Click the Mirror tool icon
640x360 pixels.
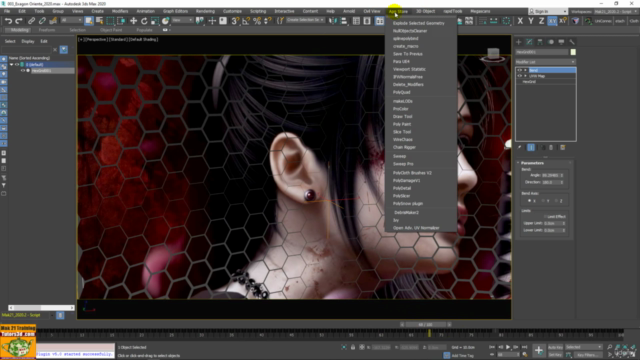333,21
